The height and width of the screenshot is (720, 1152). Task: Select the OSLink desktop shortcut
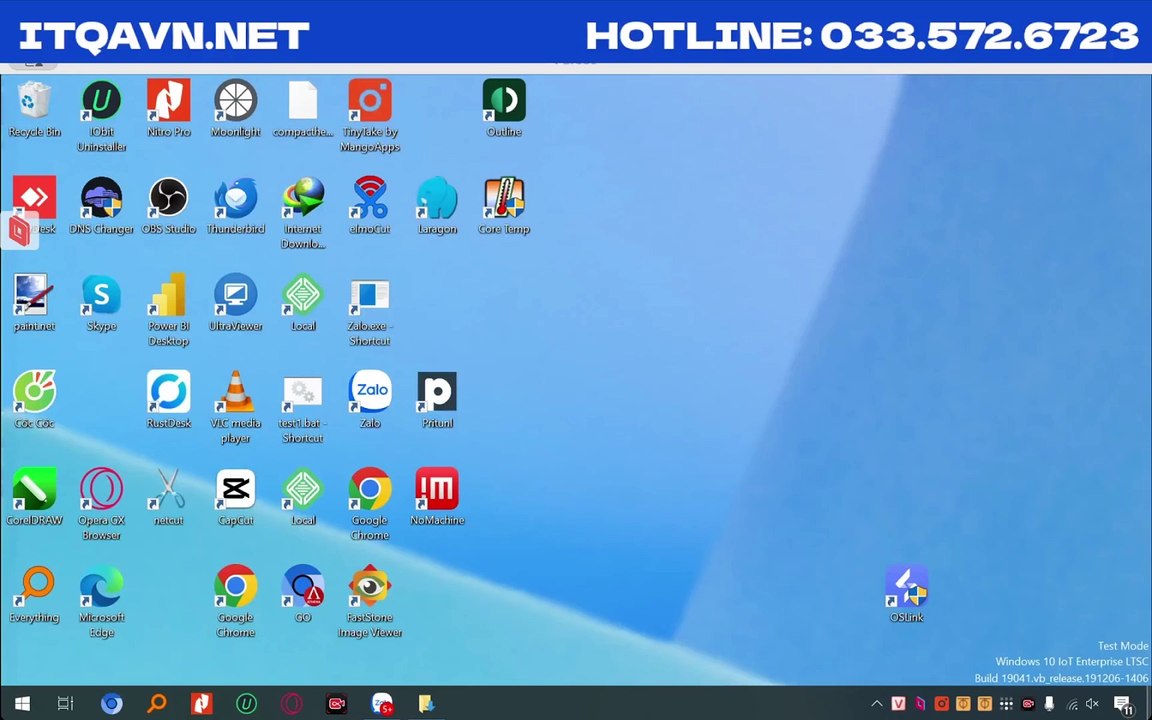(x=907, y=594)
